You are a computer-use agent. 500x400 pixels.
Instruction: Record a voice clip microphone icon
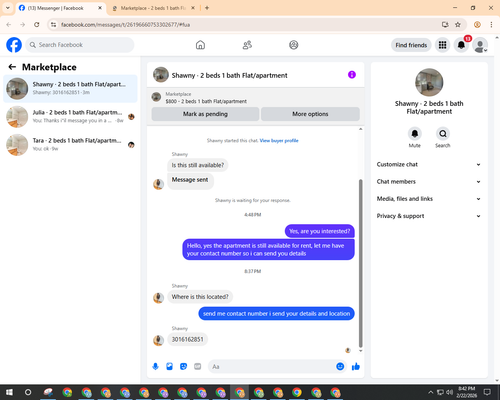click(x=155, y=367)
